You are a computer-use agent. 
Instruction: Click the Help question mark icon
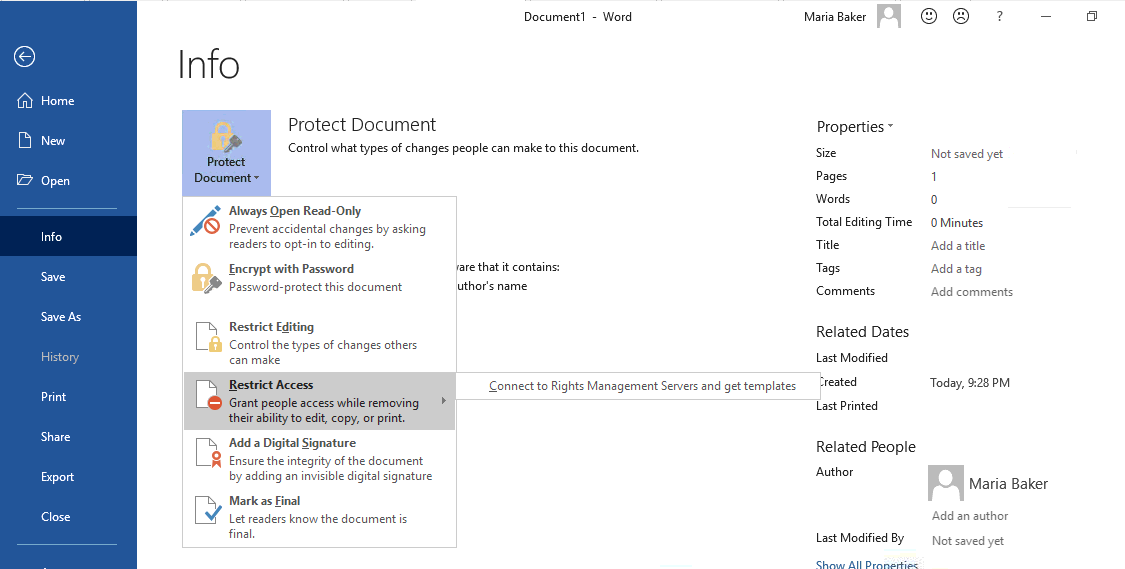pyautogui.click(x=999, y=17)
